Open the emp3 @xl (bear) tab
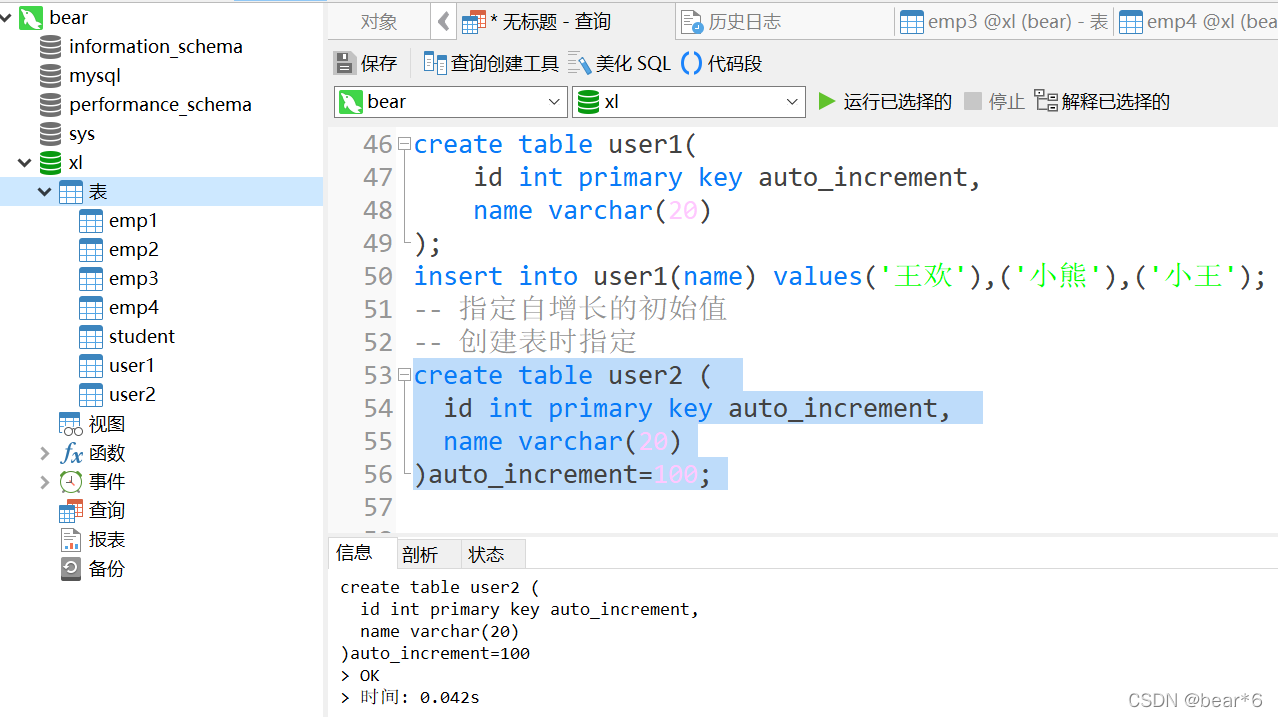 click(x=1004, y=21)
